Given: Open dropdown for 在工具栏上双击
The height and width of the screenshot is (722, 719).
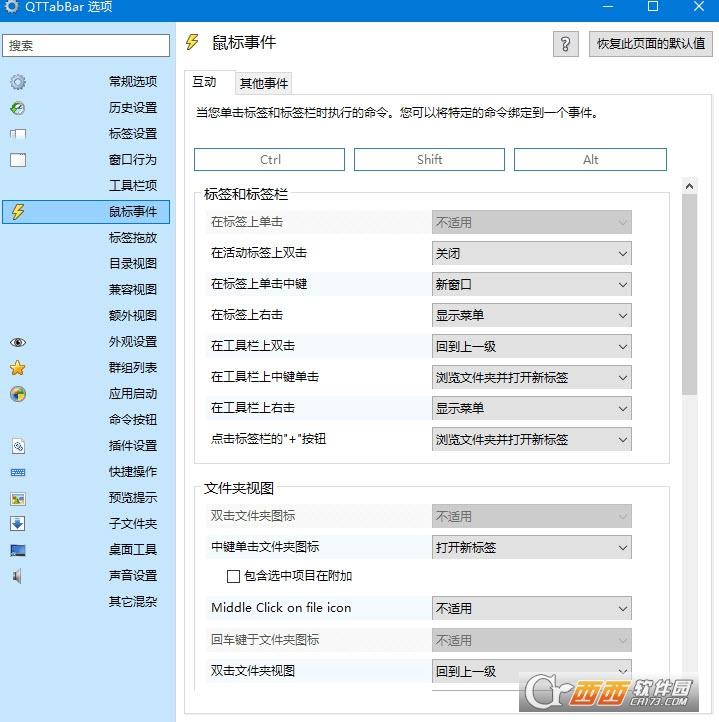Looking at the screenshot, I should tap(532, 346).
